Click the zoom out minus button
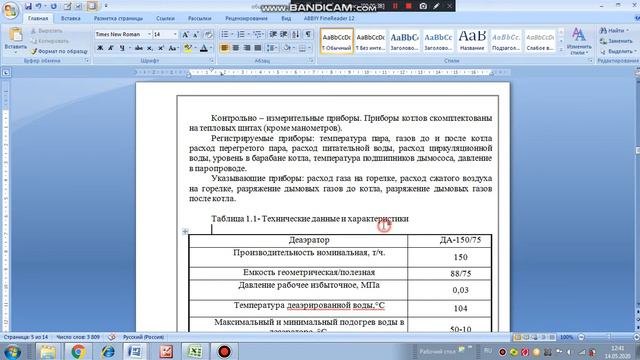Image resolution: width=640 pixels, height=360 pixels. click(582, 337)
